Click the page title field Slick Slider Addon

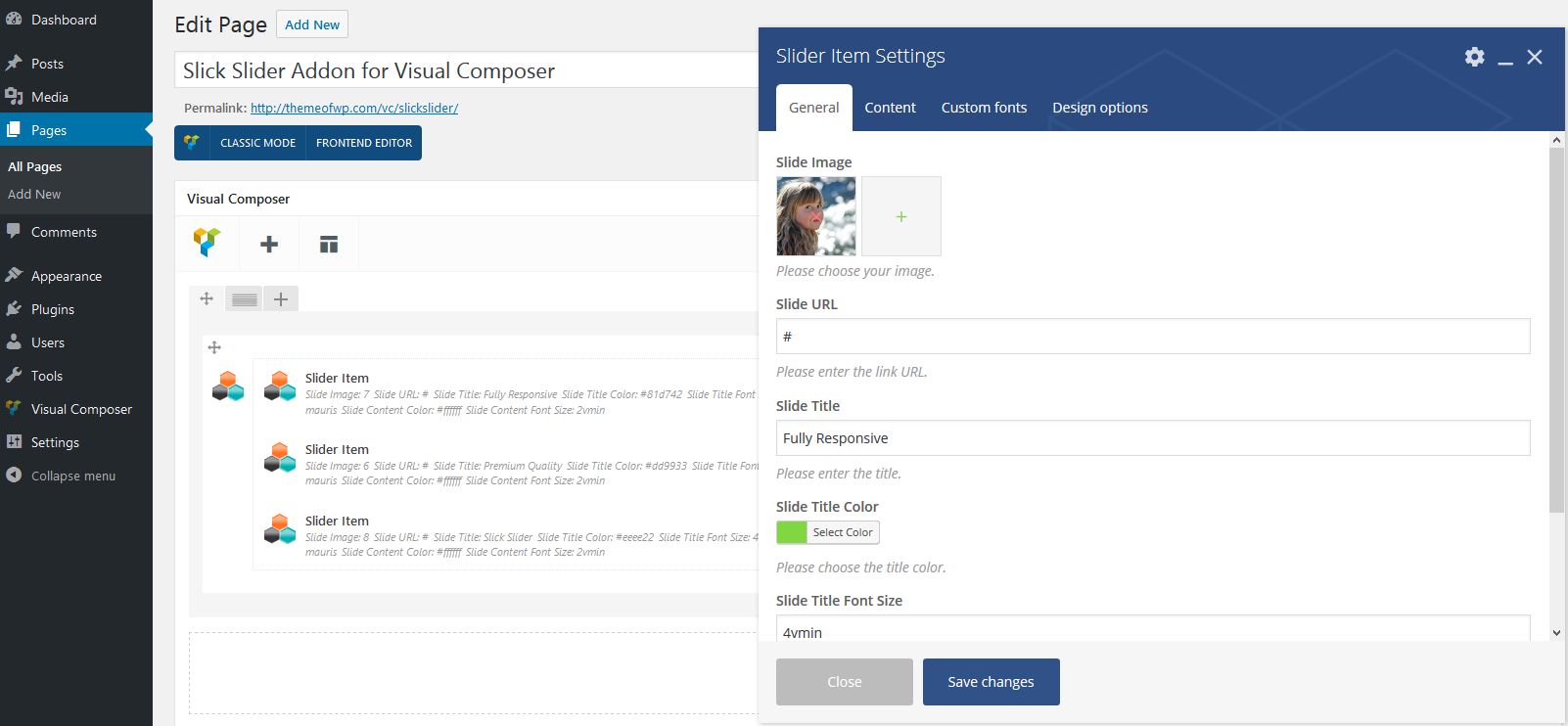click(467, 70)
